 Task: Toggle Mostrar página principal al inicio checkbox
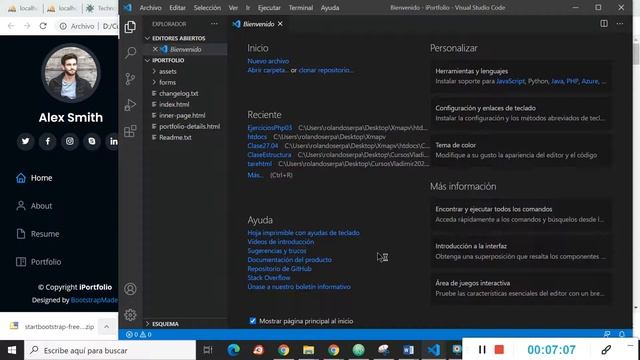(253, 321)
